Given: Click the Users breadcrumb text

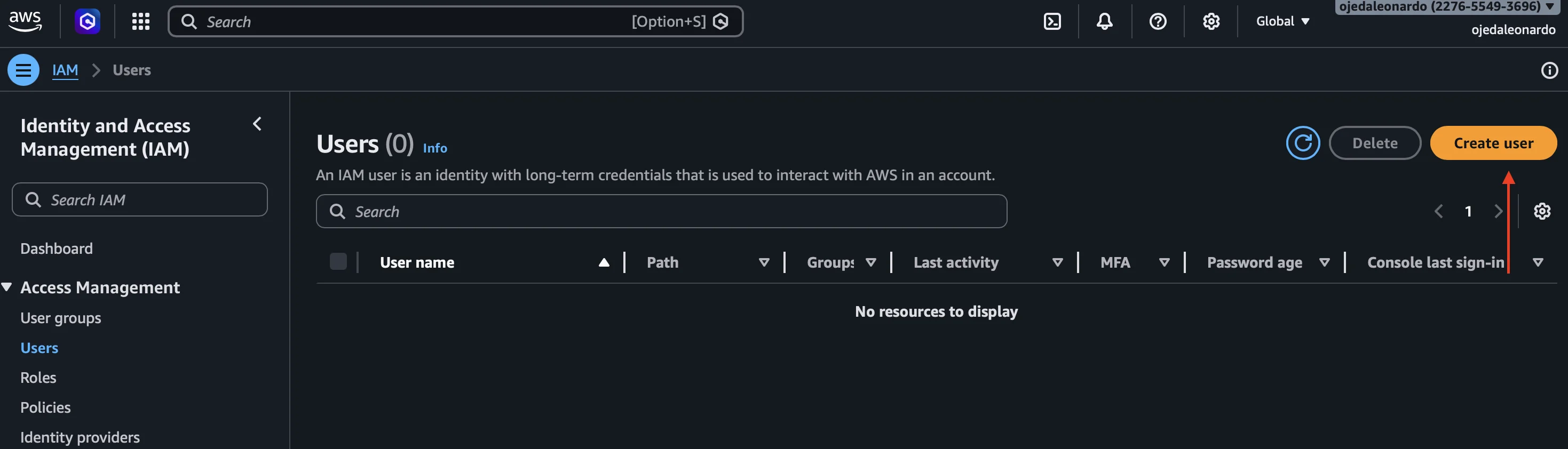Looking at the screenshot, I should click(131, 70).
